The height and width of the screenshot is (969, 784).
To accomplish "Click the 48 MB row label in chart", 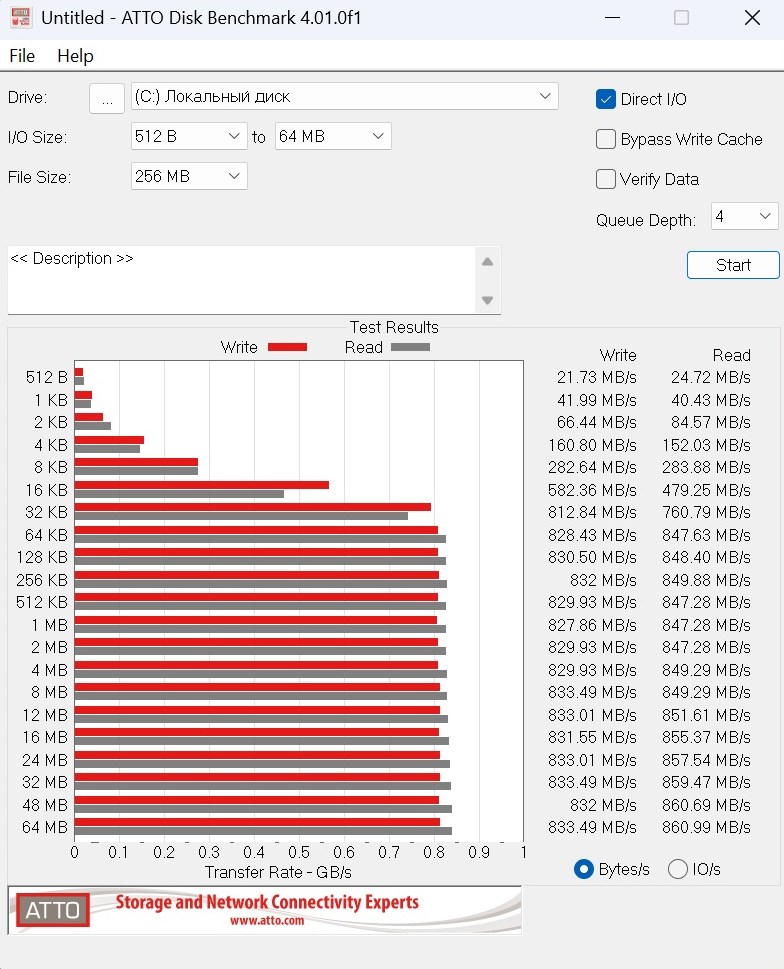I will pyautogui.click(x=45, y=805).
